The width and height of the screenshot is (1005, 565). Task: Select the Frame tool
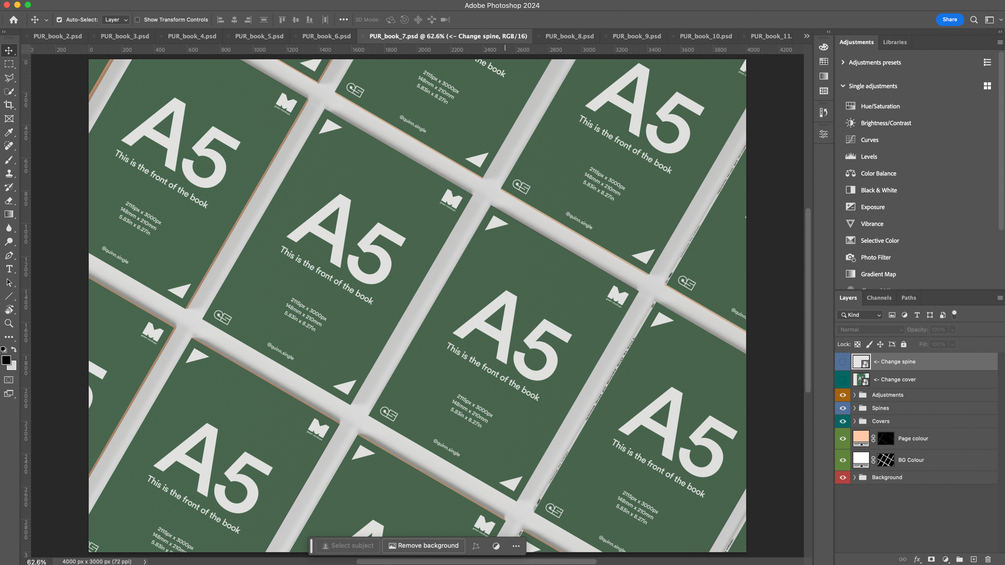9,119
